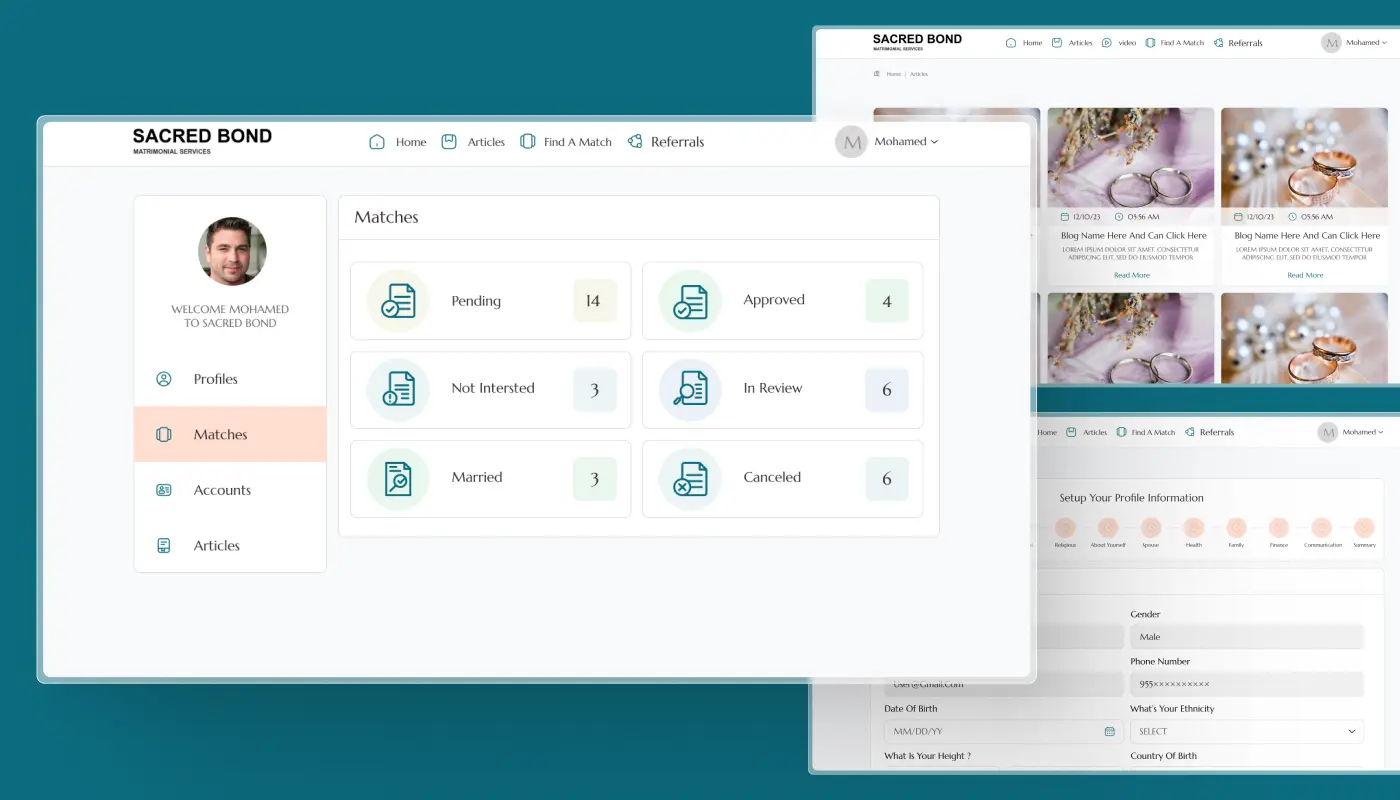The width and height of the screenshot is (1400, 800).
Task: Click the Home icon in the Articles window navbar
Action: click(1011, 43)
